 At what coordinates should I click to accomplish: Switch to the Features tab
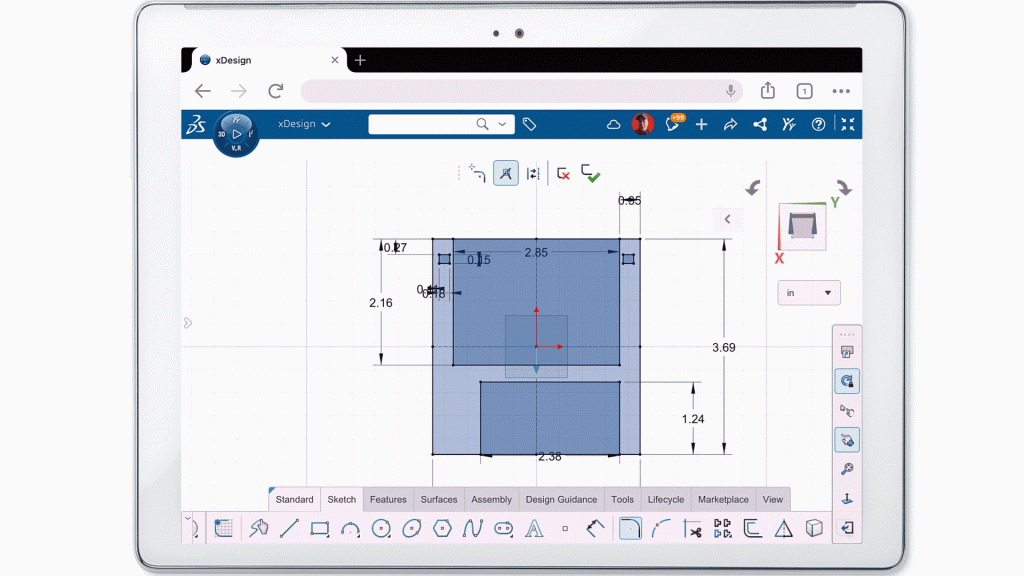pos(388,499)
